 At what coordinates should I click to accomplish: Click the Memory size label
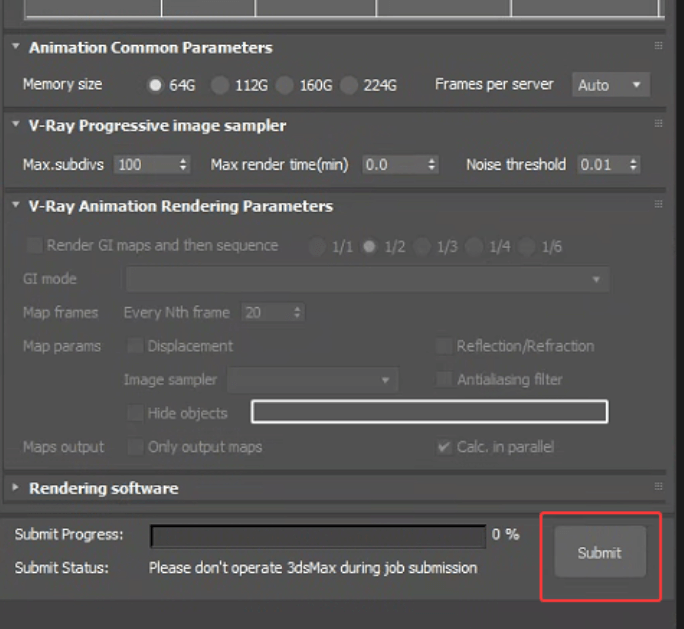62,84
